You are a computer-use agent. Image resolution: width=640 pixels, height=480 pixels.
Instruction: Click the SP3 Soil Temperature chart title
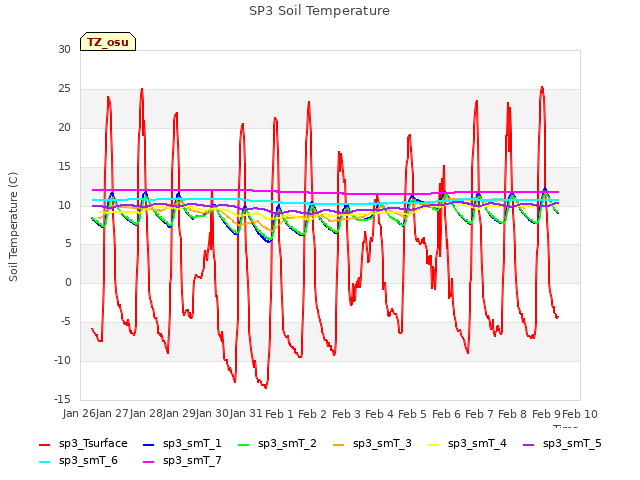coord(319,11)
